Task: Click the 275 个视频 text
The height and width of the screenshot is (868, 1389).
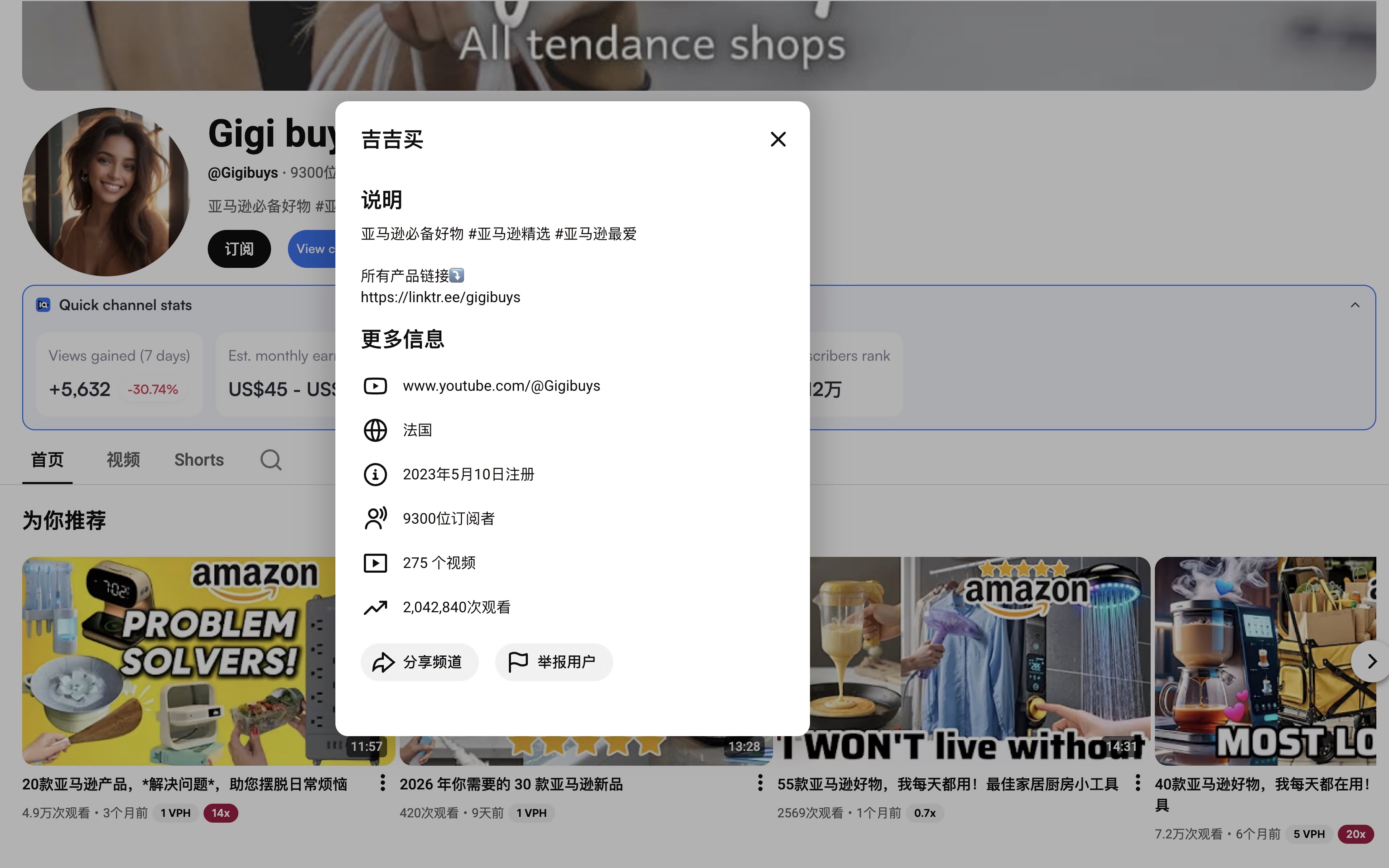Action: pos(439,563)
